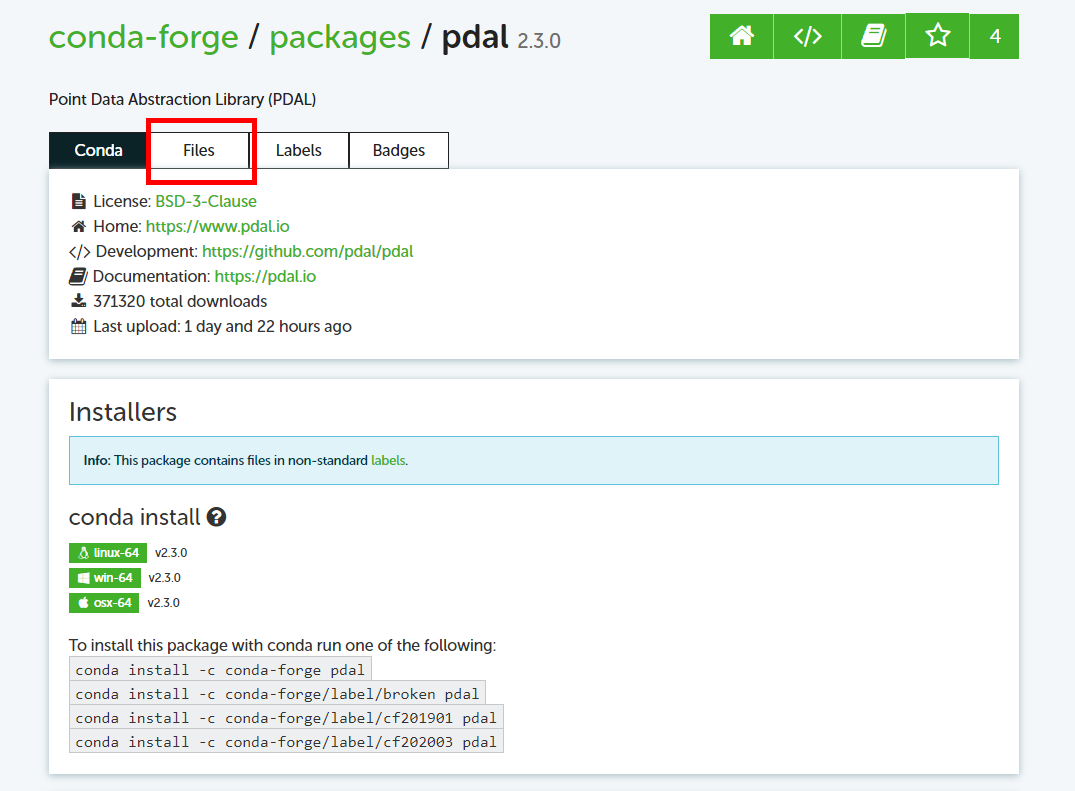Select the Conda tab
This screenshot has width=1075, height=791.
pos(98,151)
